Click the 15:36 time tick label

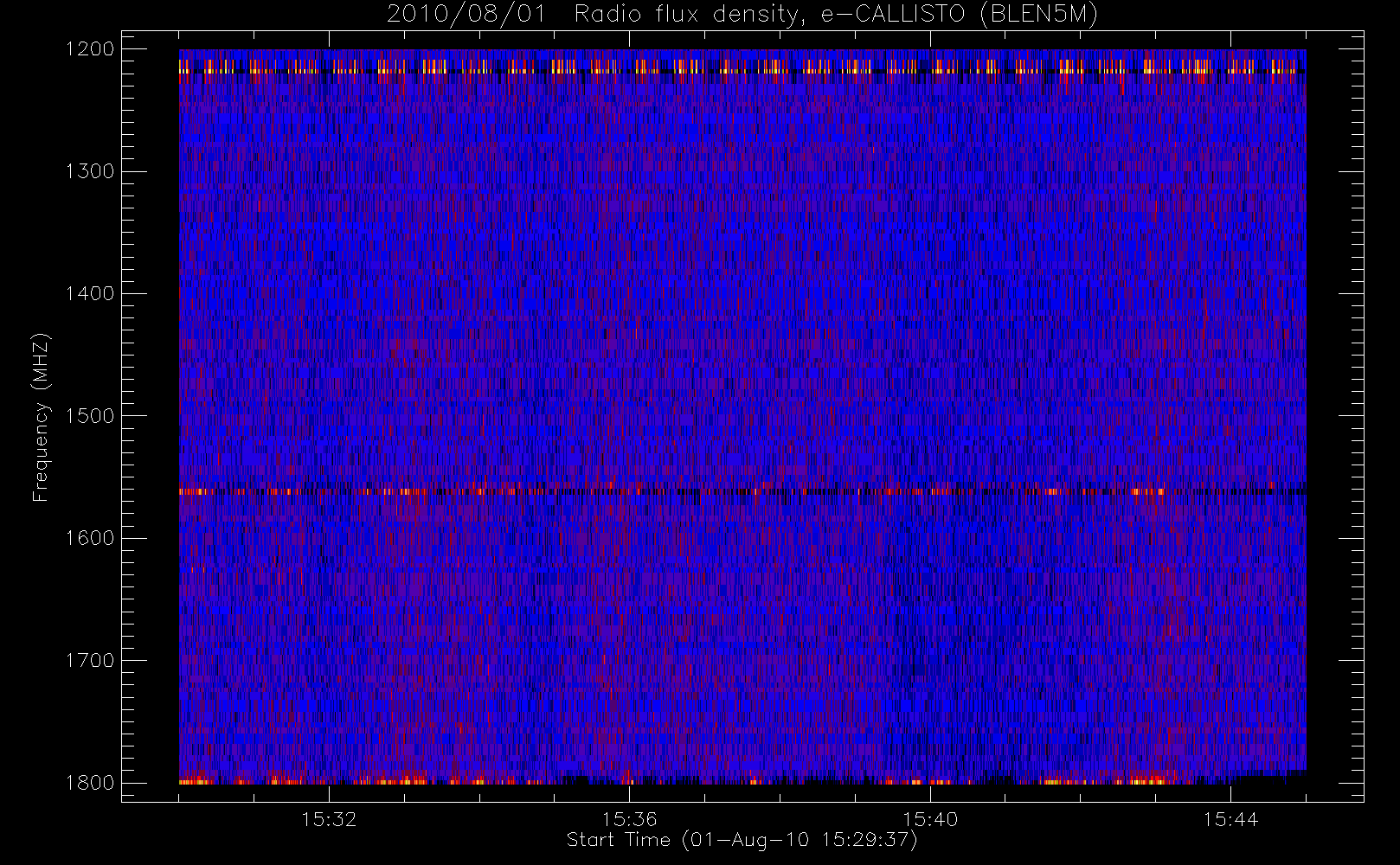[630, 819]
